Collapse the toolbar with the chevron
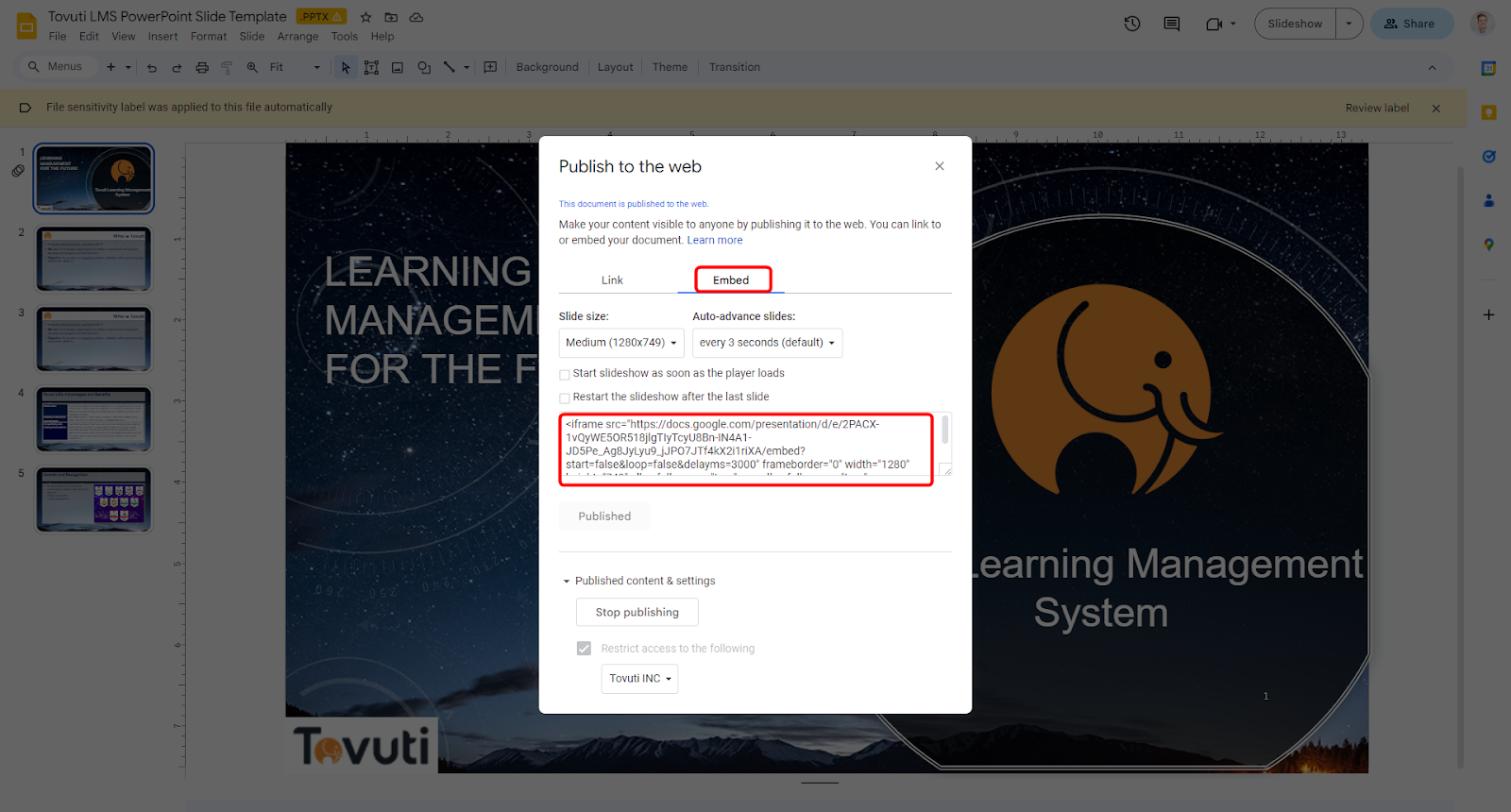 1432,67
